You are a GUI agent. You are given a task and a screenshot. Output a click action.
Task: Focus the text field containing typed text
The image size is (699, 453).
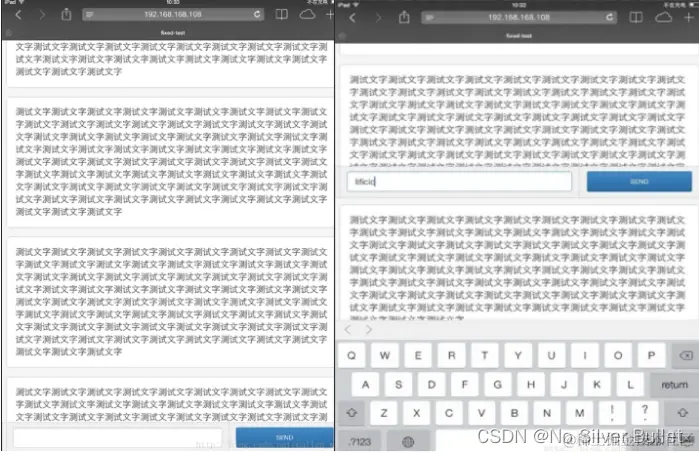click(459, 181)
